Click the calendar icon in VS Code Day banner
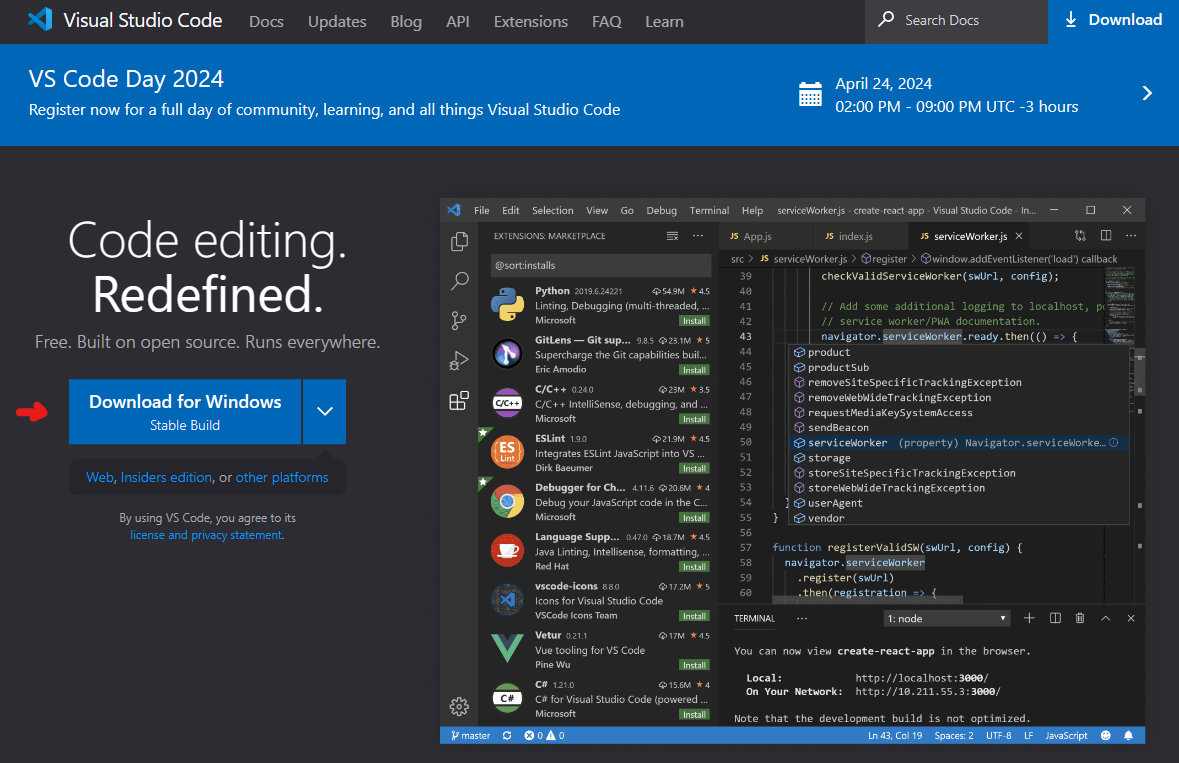This screenshot has width=1179, height=763. (x=810, y=94)
